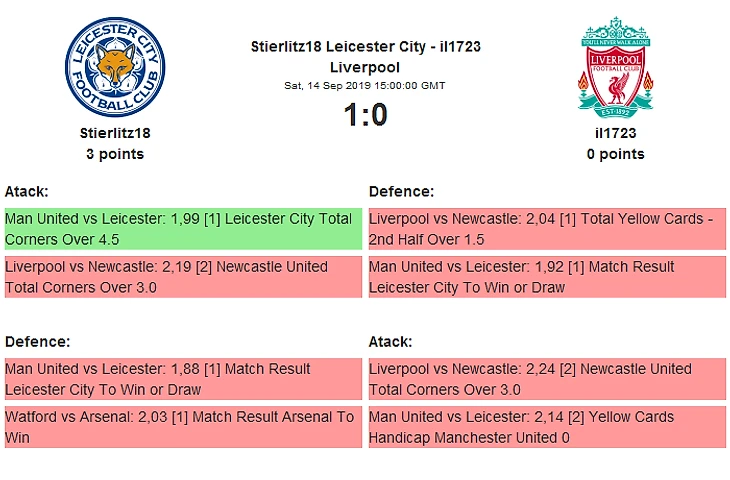Click the 0 points label for il1723

coord(615,154)
